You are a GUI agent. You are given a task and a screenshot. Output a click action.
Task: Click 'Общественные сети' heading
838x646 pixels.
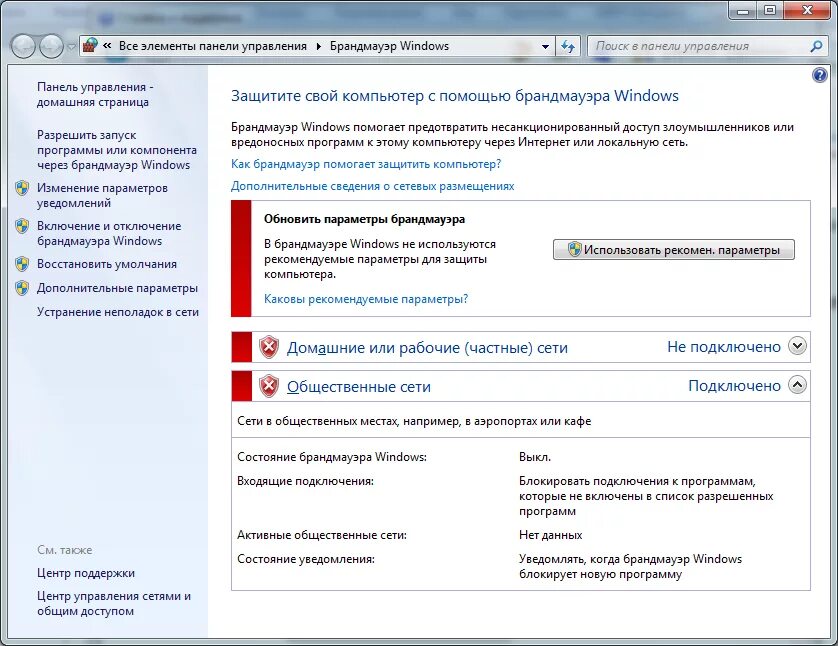(359, 387)
